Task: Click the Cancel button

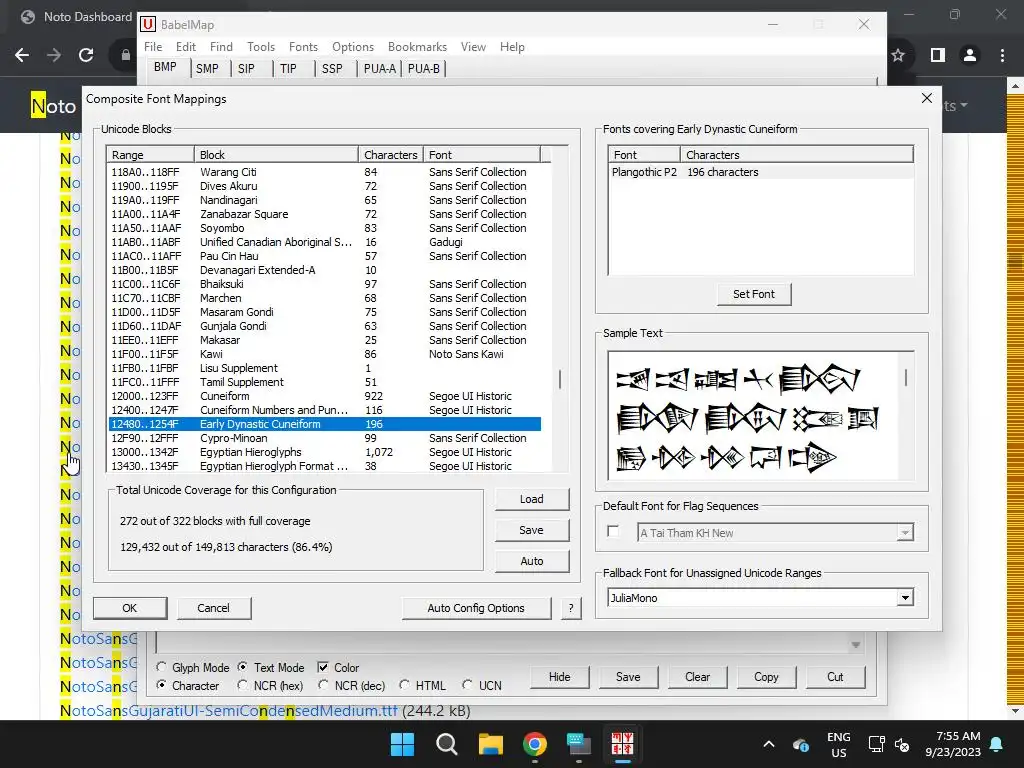Action: pos(214,608)
